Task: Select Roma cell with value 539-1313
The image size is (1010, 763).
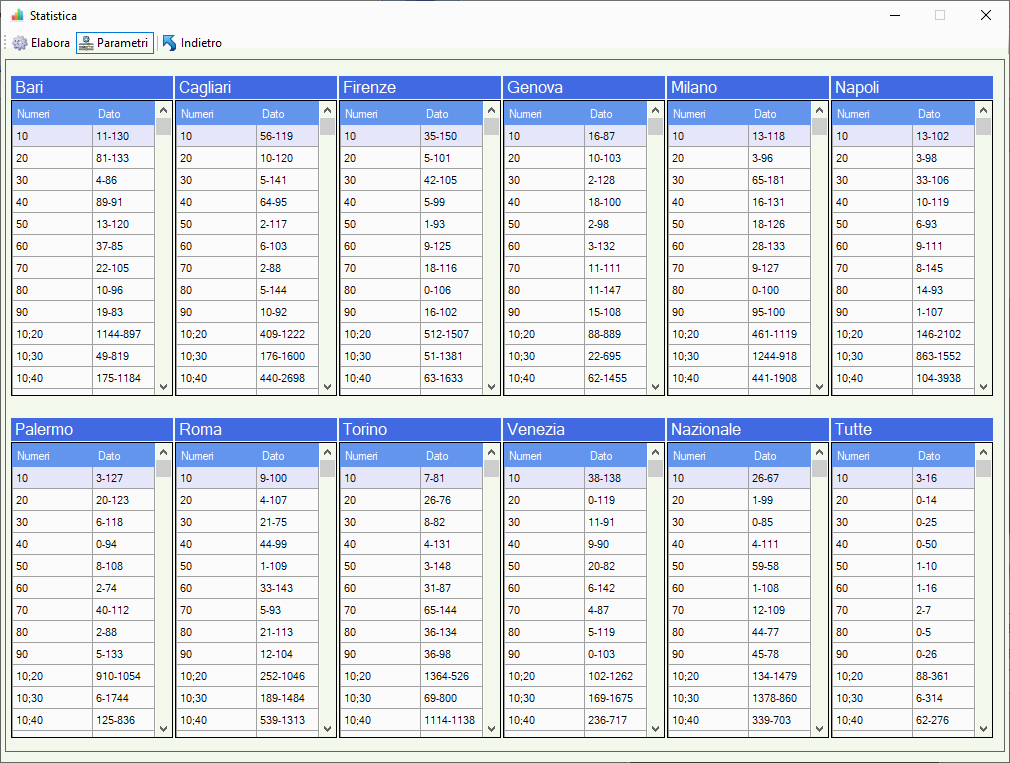Action: (x=288, y=720)
